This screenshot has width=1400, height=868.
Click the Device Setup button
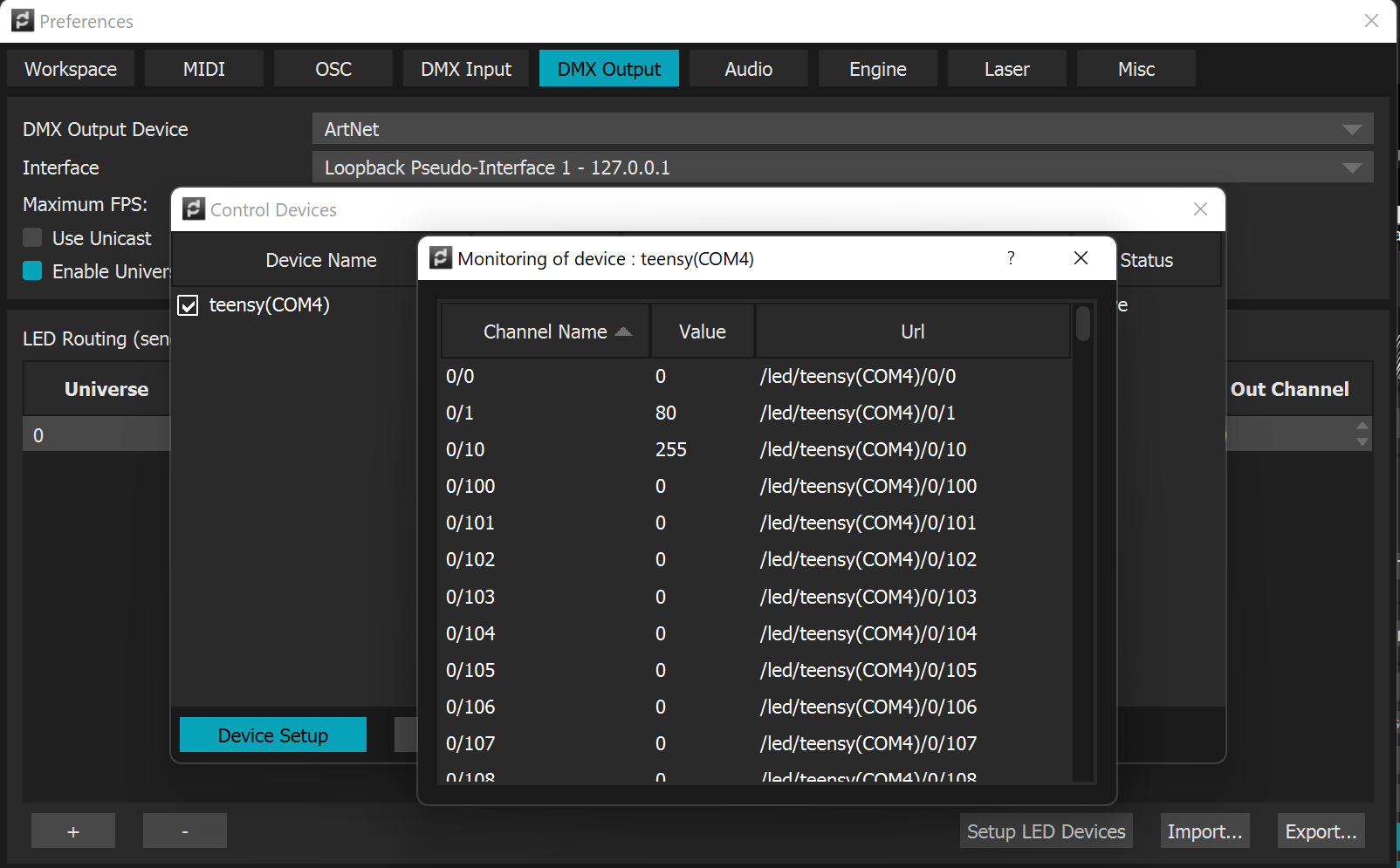point(273,735)
